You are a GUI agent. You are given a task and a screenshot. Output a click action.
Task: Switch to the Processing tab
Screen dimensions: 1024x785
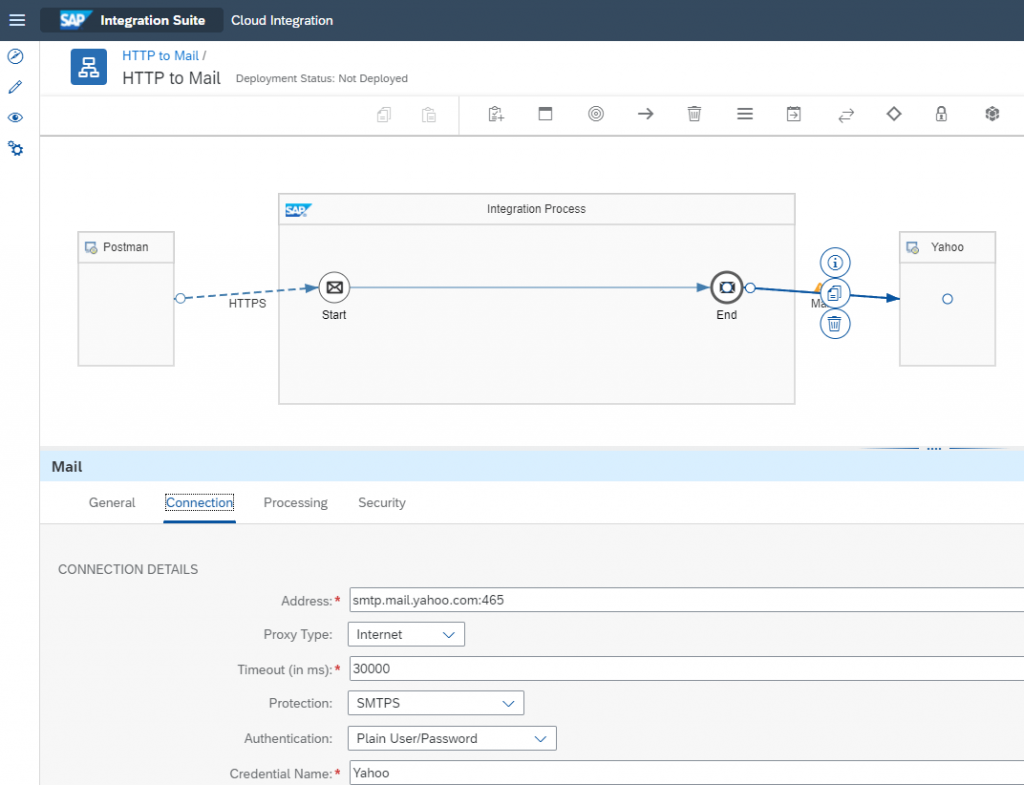coord(295,502)
